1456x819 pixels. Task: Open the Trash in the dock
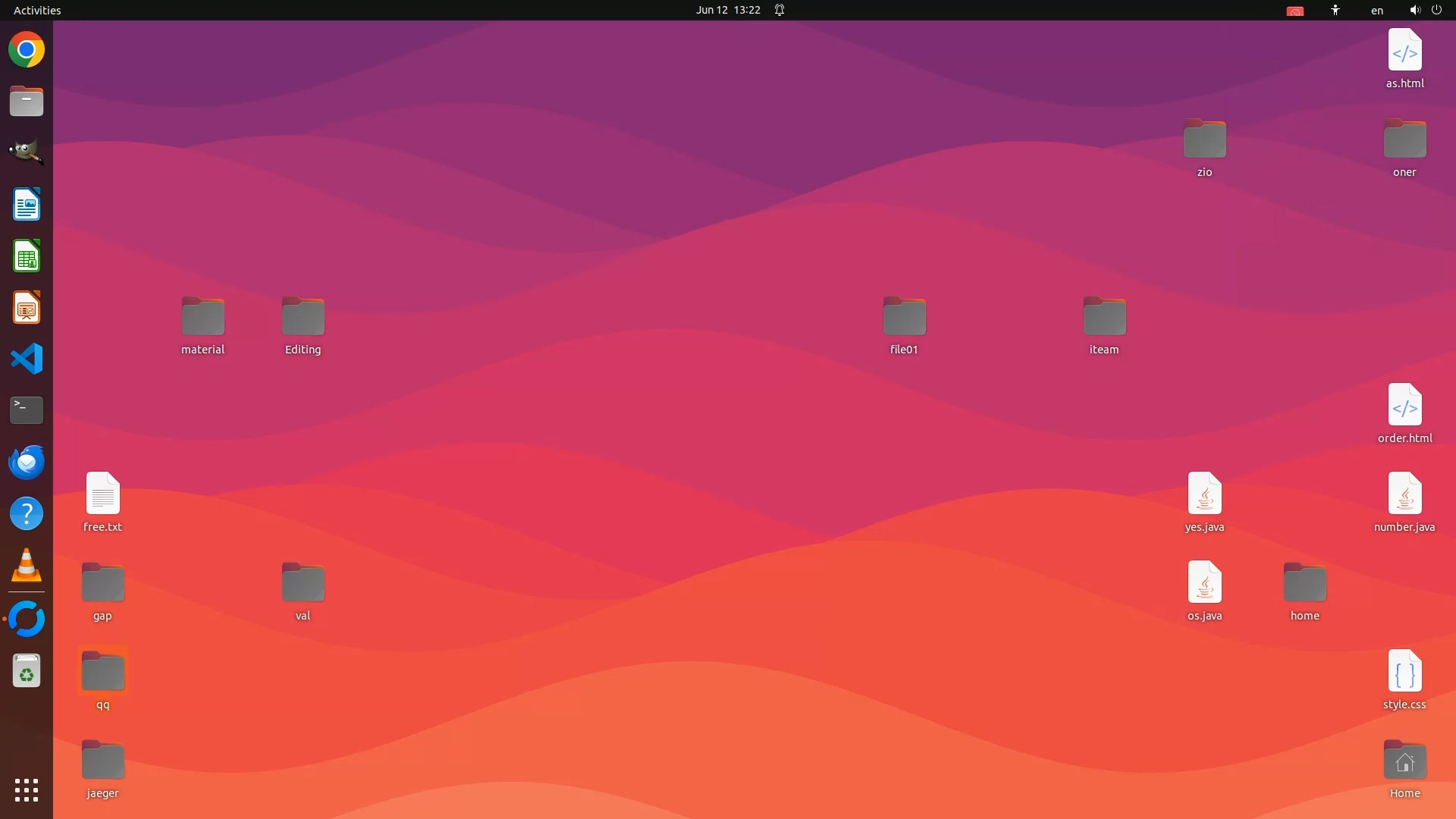tap(27, 671)
